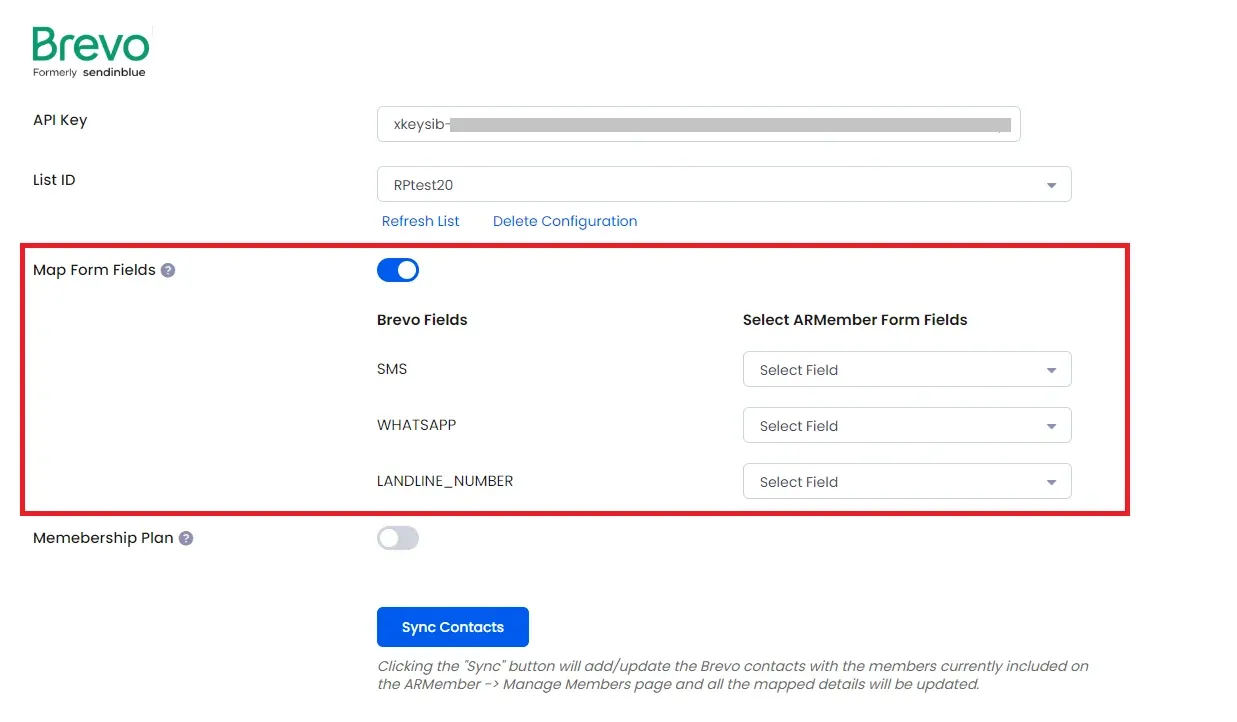Focus the API Key input field

(x=699, y=124)
